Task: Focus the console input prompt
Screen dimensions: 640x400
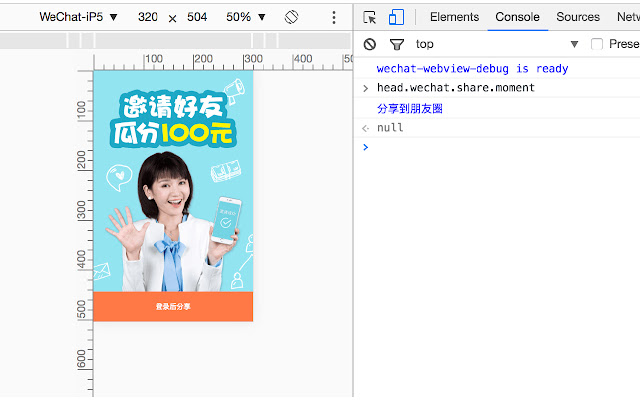Action: (x=502, y=147)
